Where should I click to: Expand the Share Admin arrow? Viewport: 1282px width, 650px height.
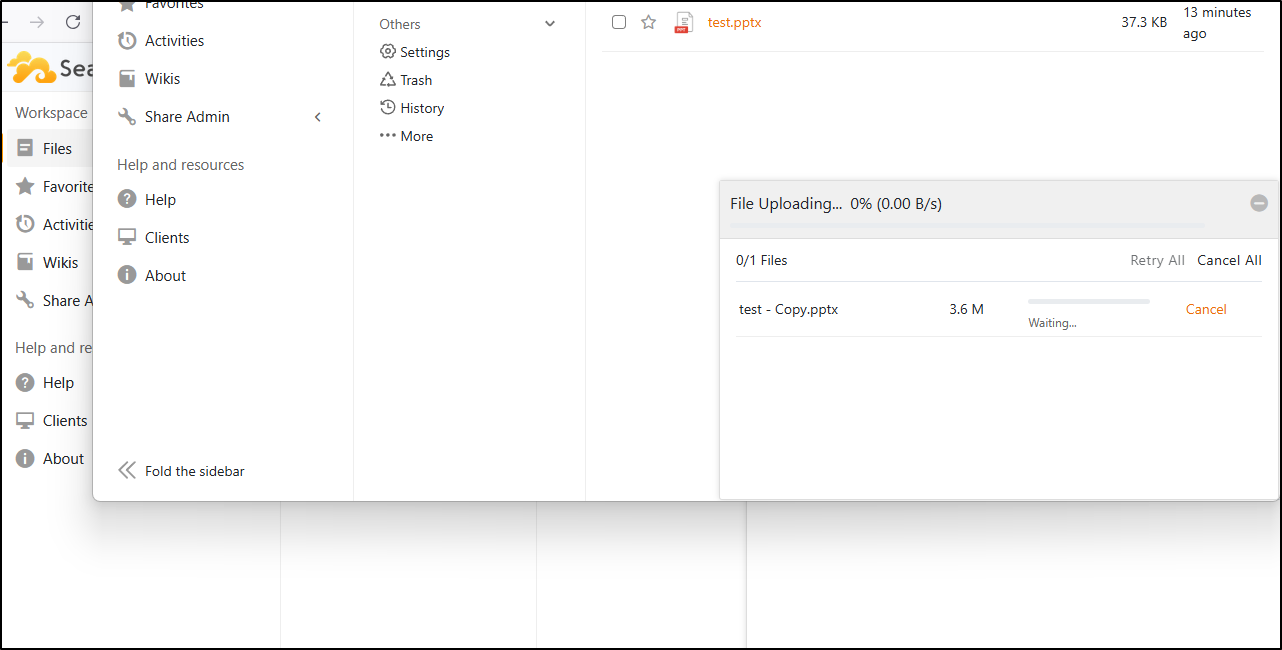[318, 117]
